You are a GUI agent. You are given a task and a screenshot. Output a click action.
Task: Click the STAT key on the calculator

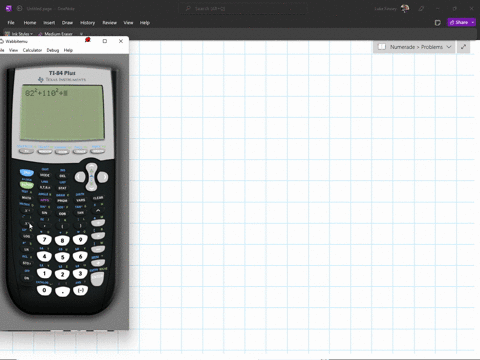click(x=62, y=188)
